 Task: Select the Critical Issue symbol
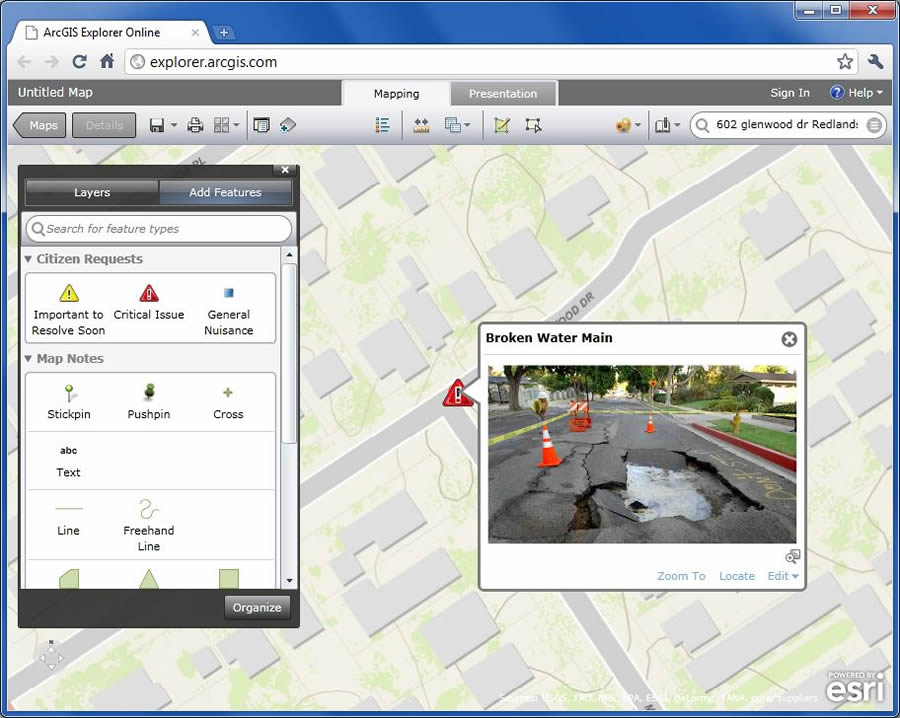point(149,303)
